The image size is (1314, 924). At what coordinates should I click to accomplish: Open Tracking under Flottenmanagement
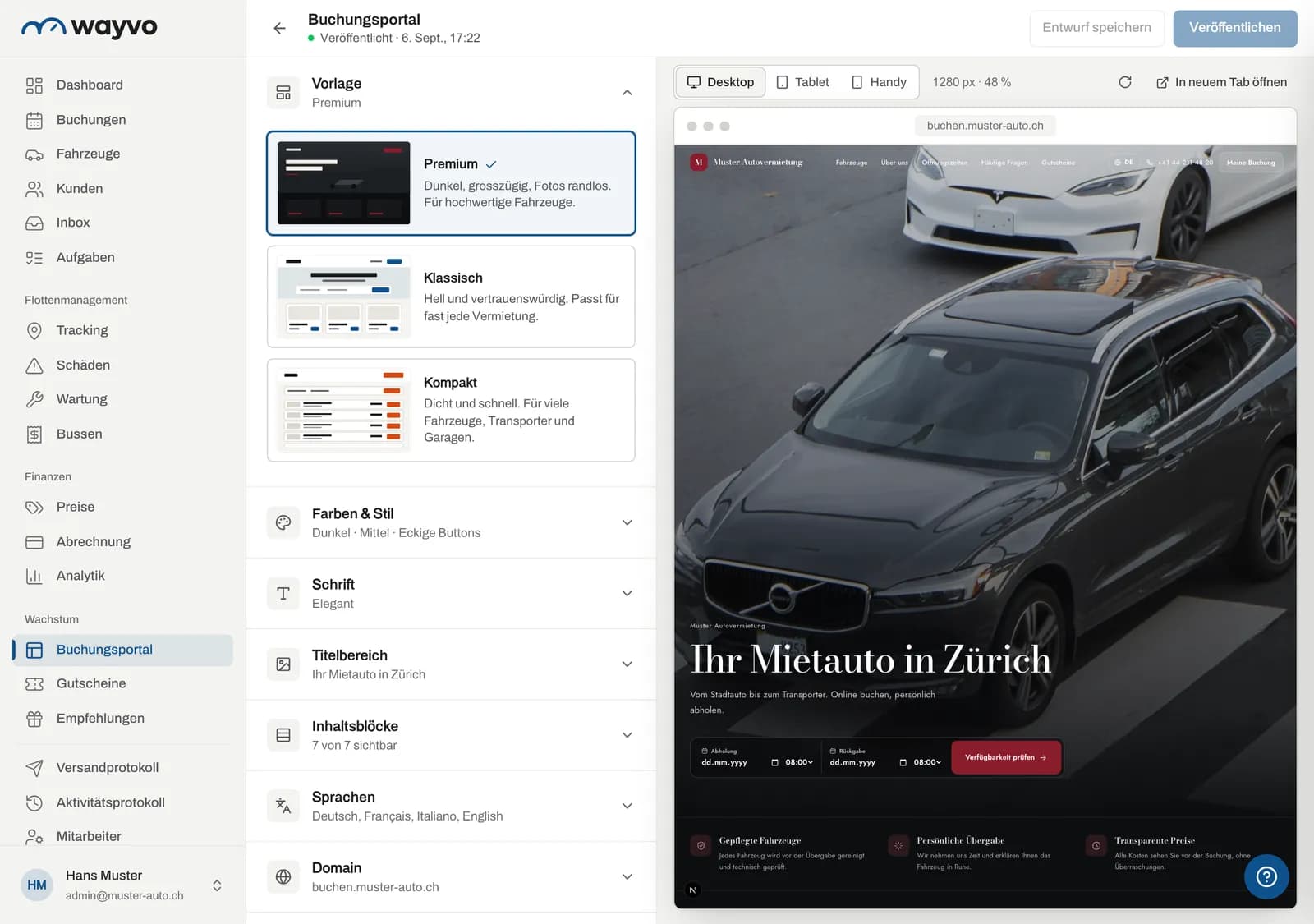click(123, 330)
